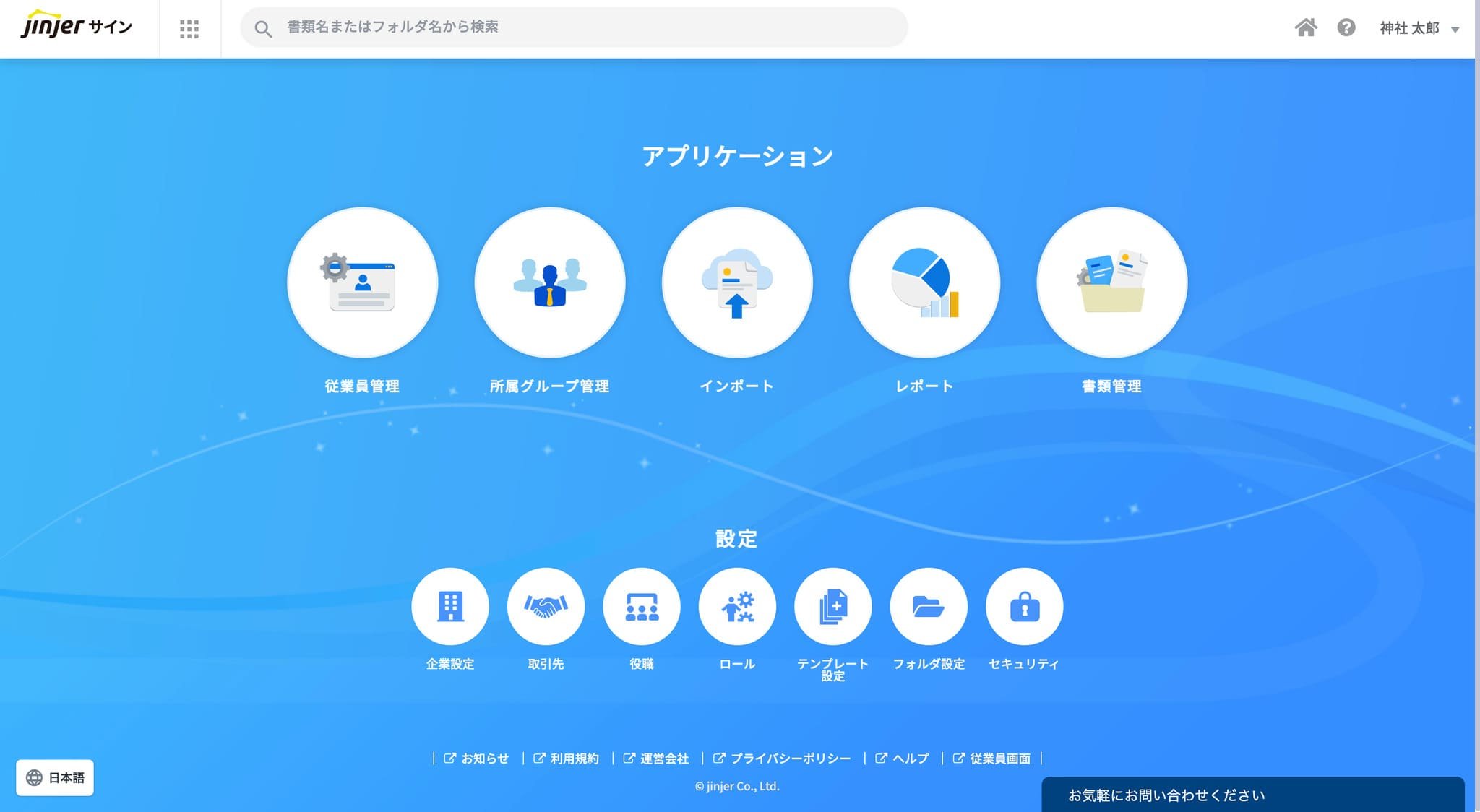Go to the home icon
This screenshot has height=812, width=1480.
[1306, 27]
